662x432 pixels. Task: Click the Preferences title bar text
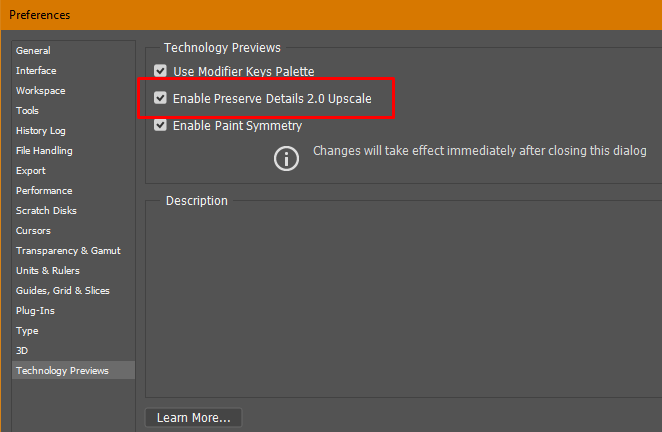point(40,15)
